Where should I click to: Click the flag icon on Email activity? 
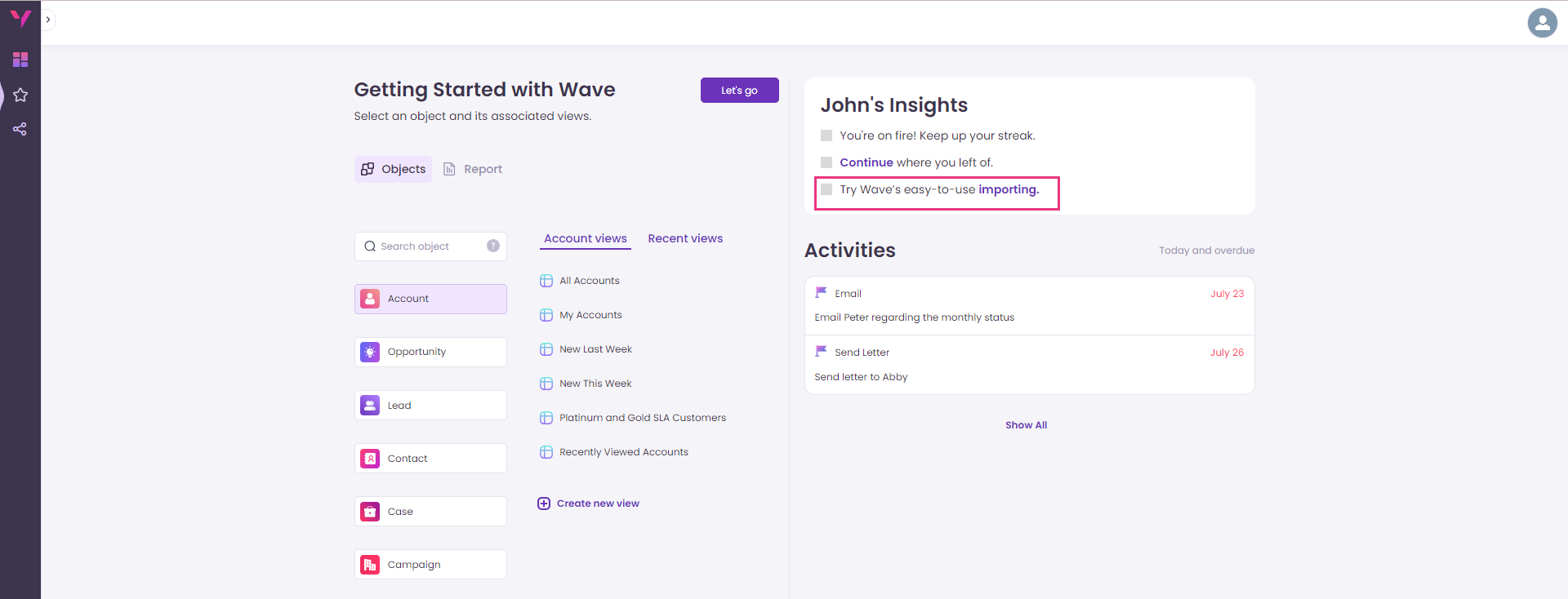pos(821,292)
